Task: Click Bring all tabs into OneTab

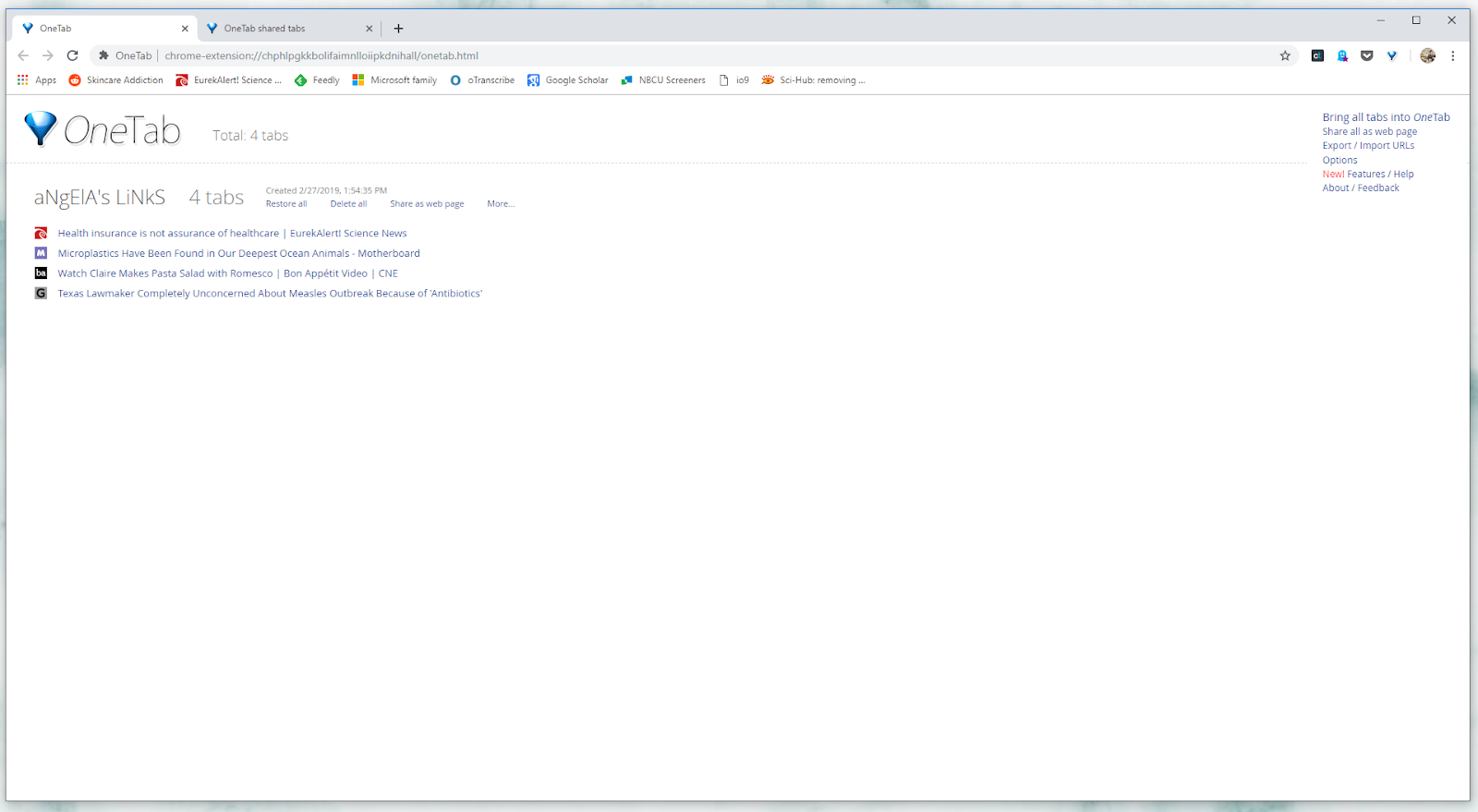Action: point(1386,117)
